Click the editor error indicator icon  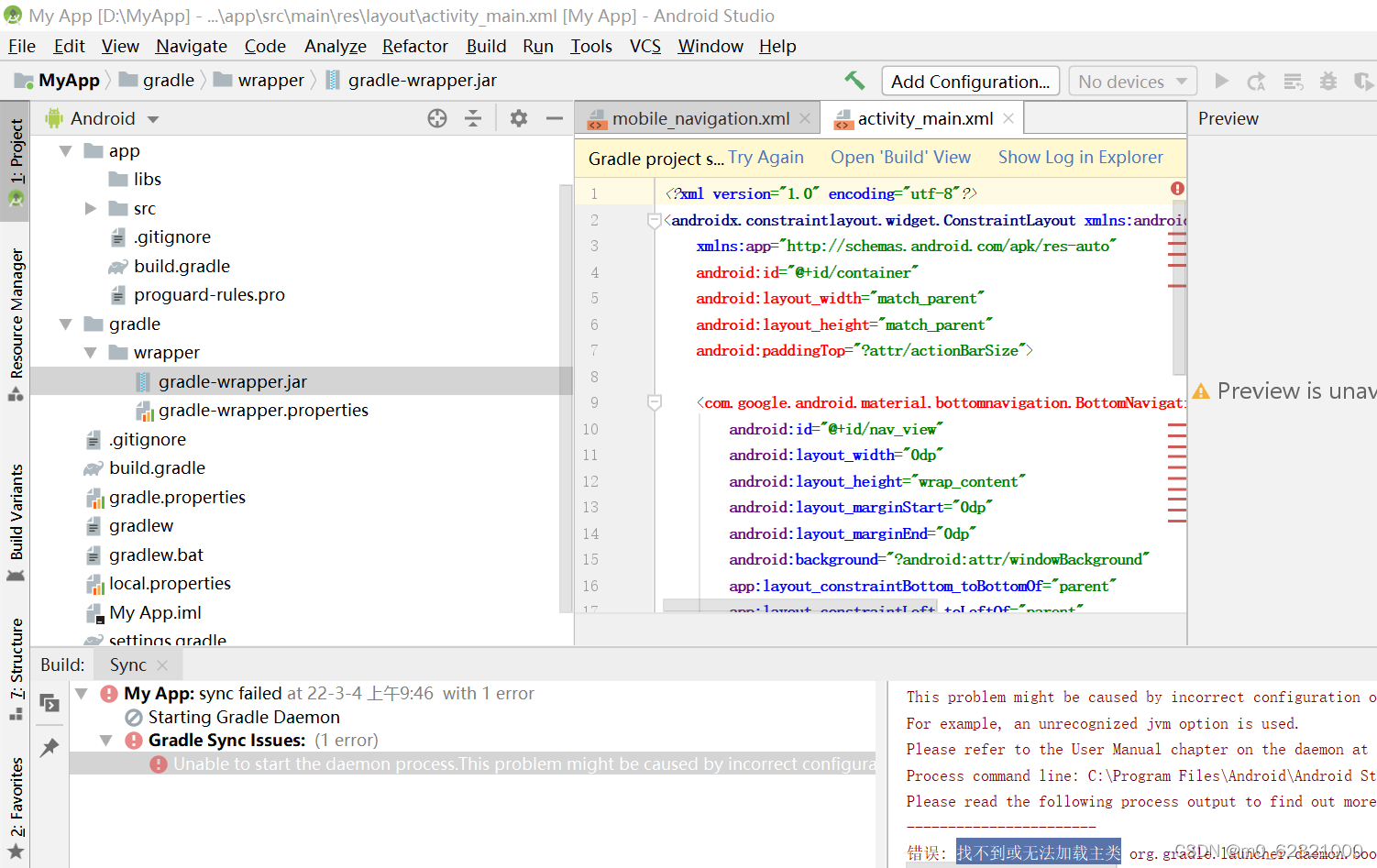1177,189
